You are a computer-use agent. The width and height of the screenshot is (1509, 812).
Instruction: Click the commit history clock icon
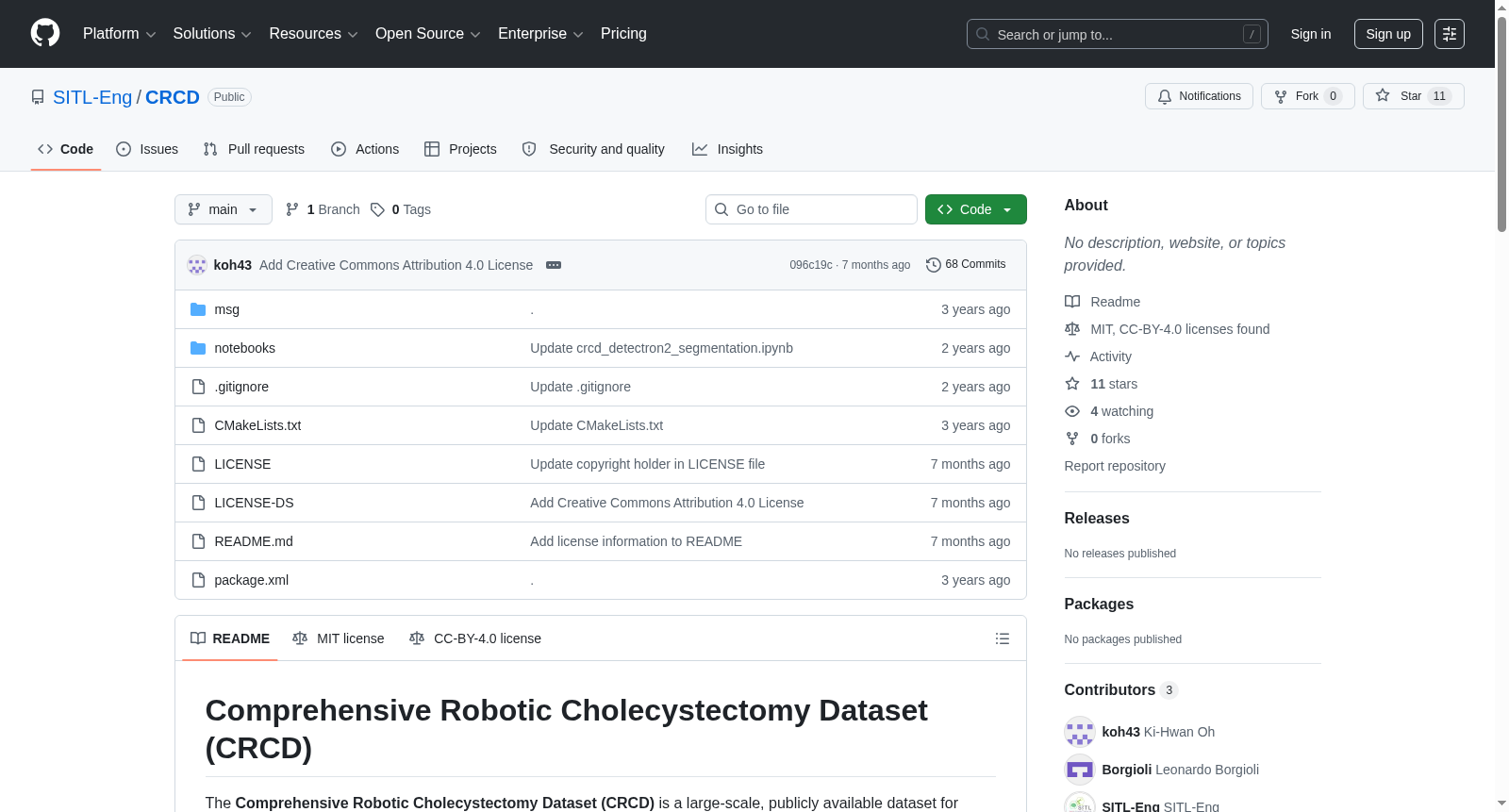click(934, 265)
